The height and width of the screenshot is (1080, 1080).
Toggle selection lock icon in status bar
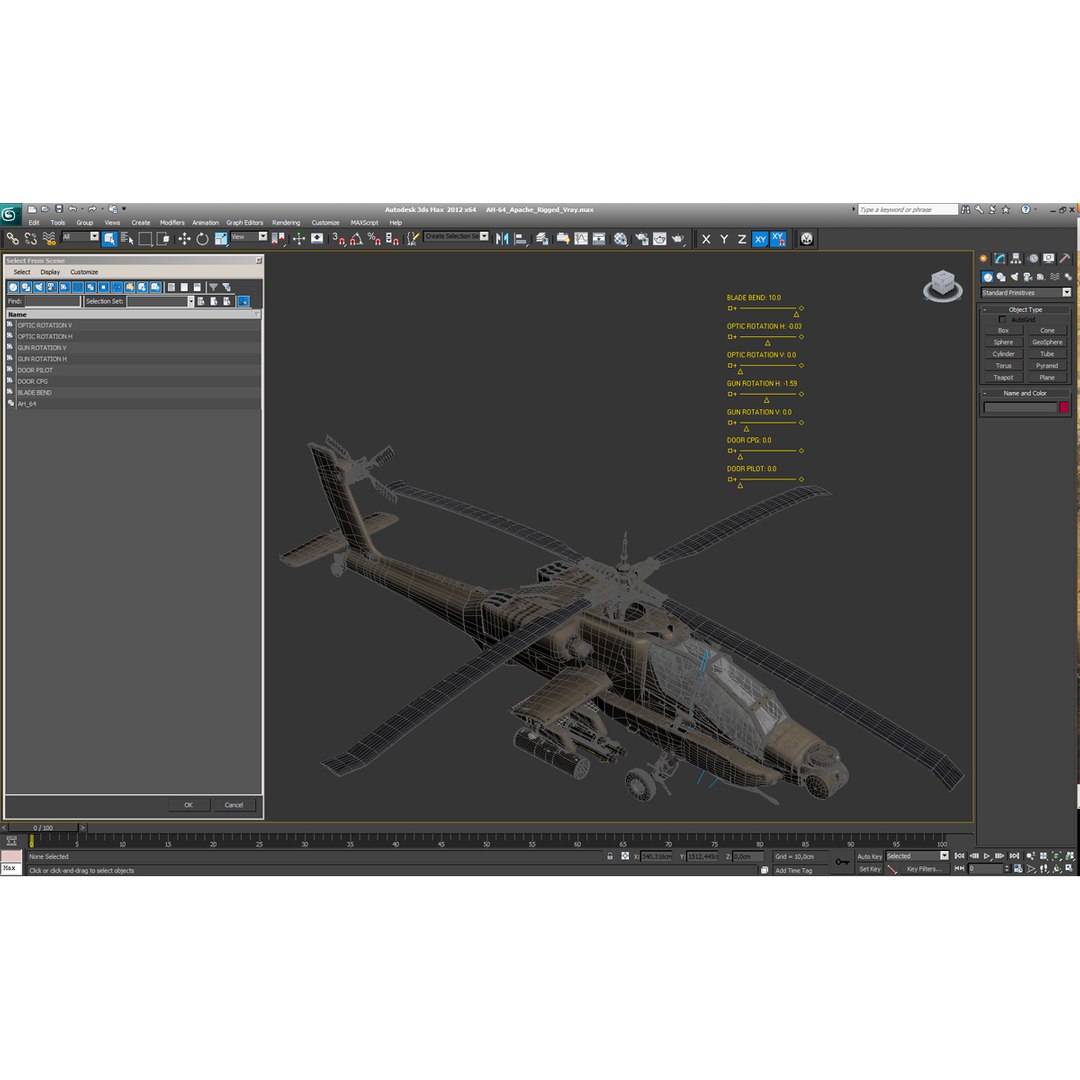610,856
